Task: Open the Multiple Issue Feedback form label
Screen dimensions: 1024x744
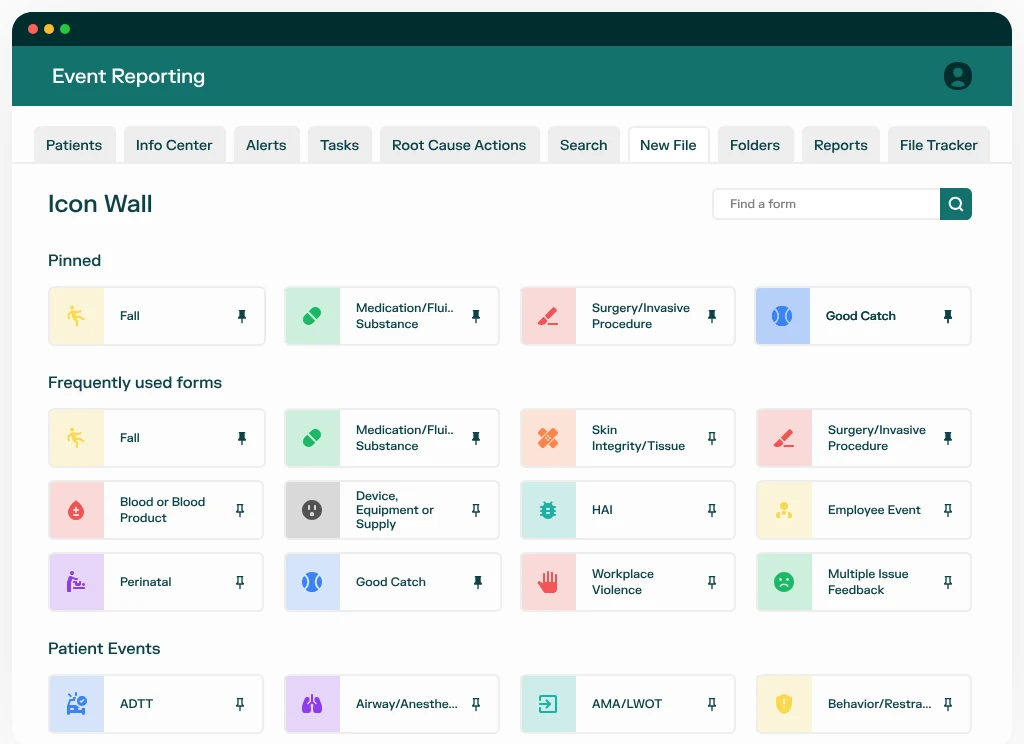Action: (x=868, y=582)
